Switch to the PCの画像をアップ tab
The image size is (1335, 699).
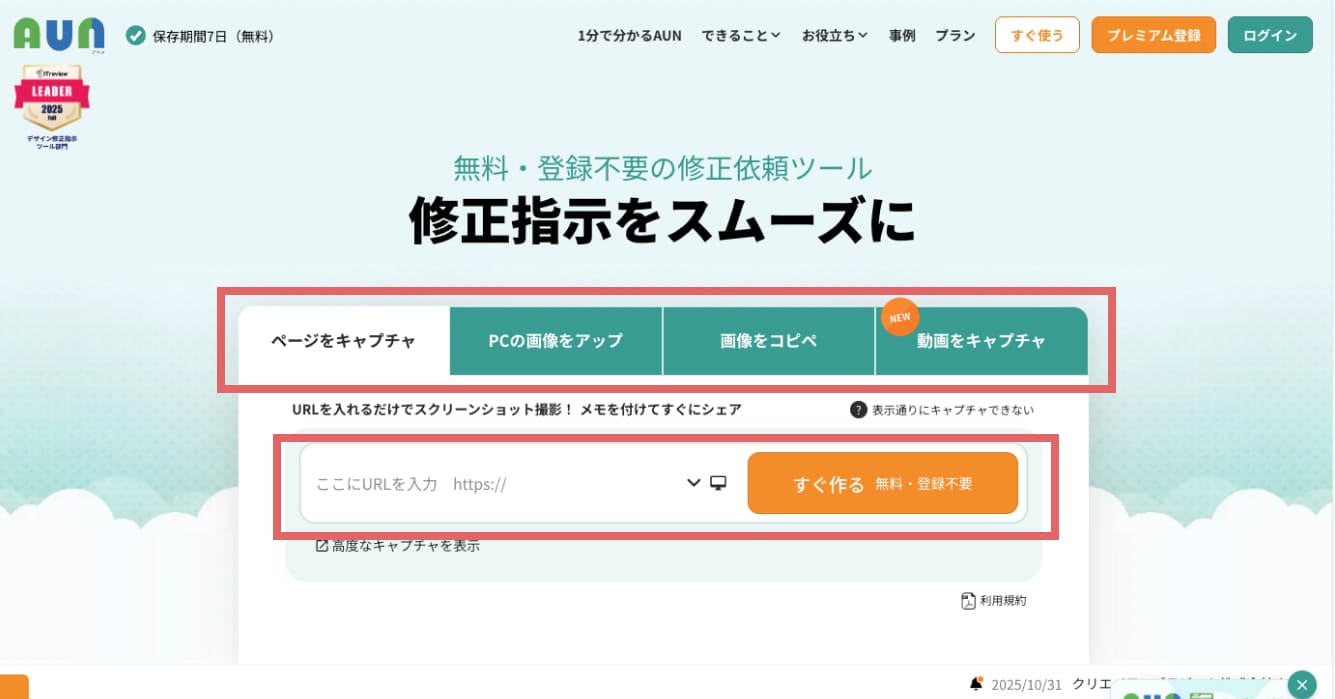[556, 341]
